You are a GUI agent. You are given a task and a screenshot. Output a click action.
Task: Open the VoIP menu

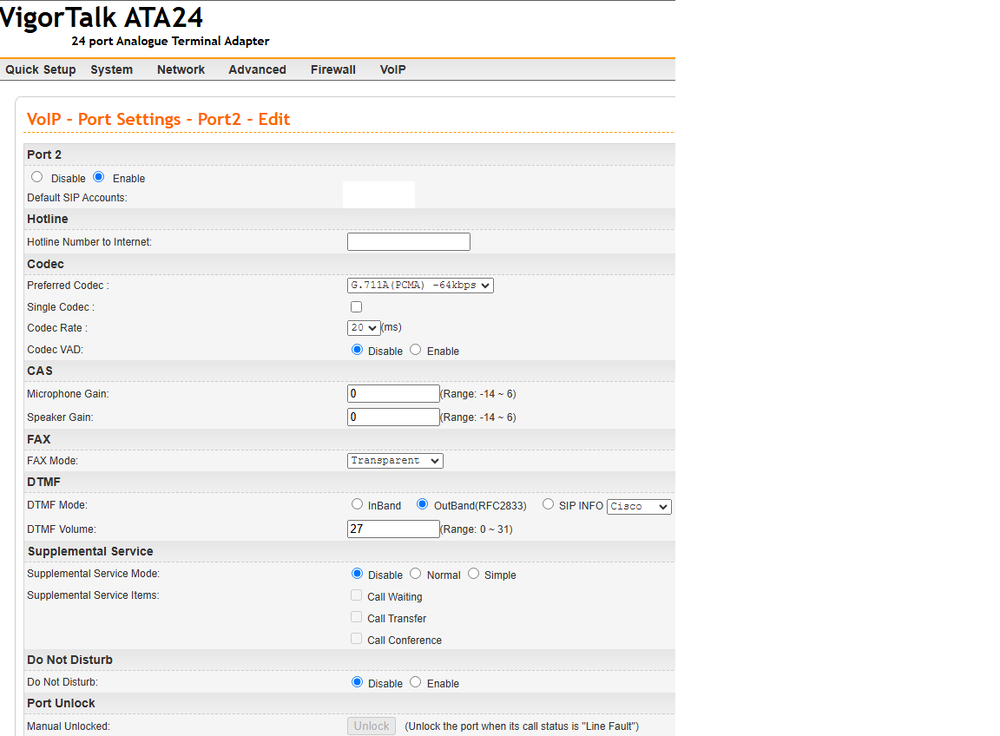click(x=393, y=70)
